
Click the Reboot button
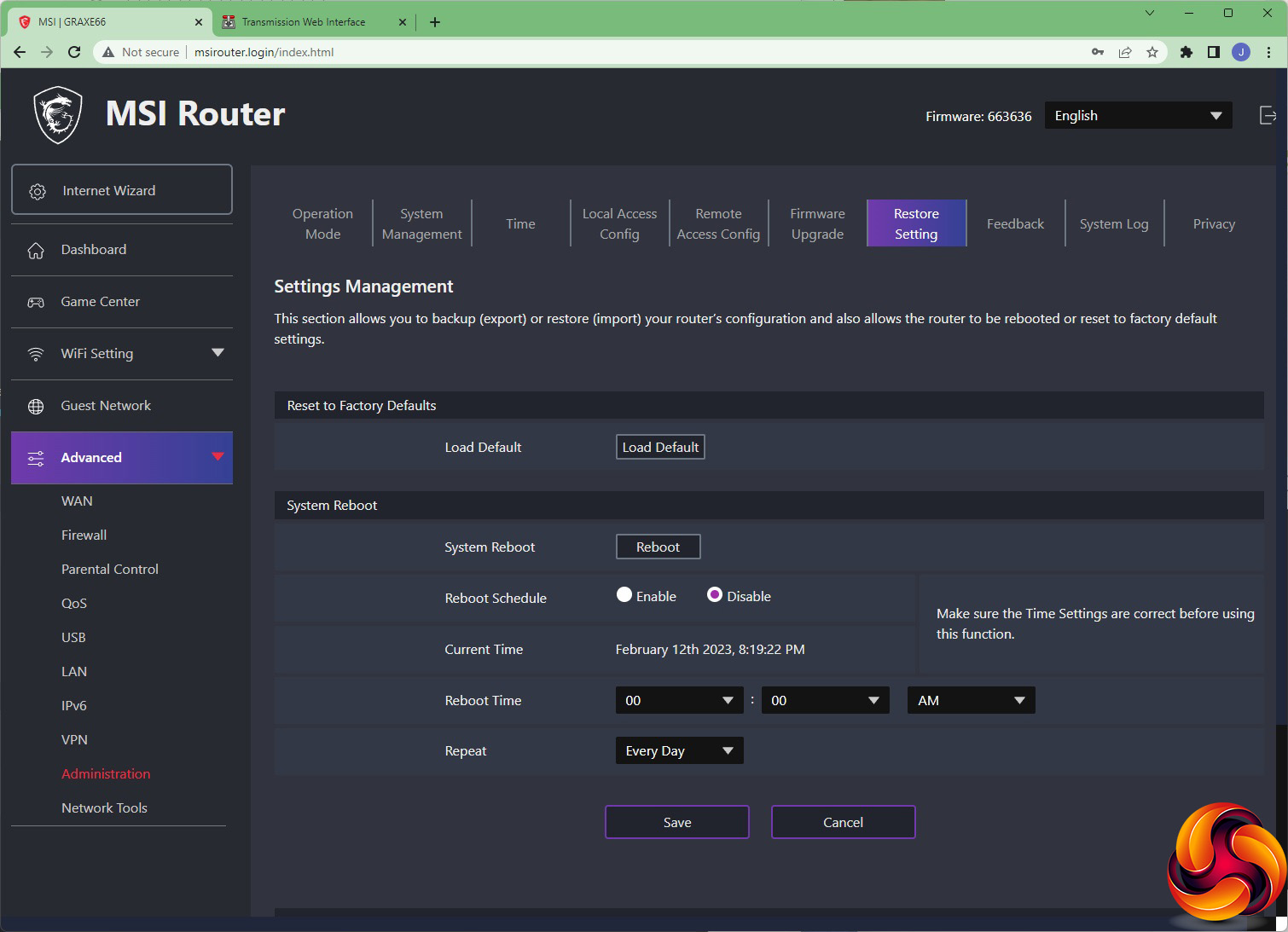pyautogui.click(x=658, y=547)
